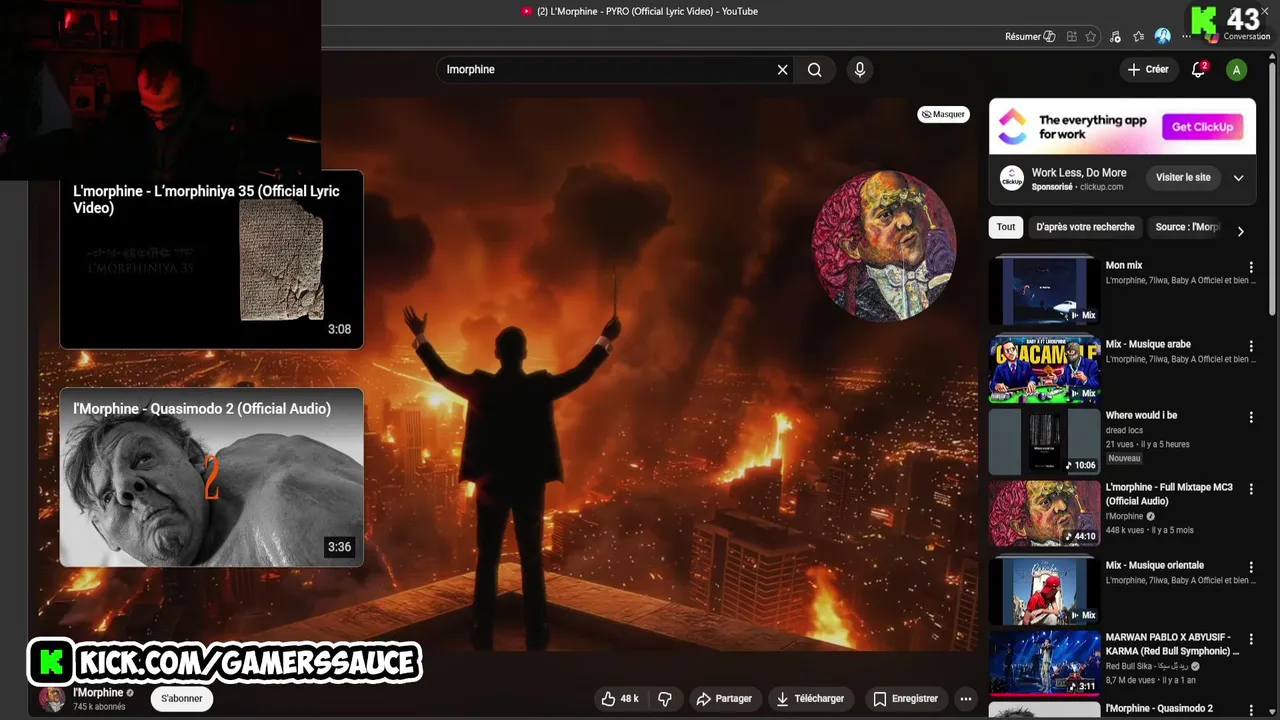Start voice search with the microphone icon

click(x=859, y=70)
